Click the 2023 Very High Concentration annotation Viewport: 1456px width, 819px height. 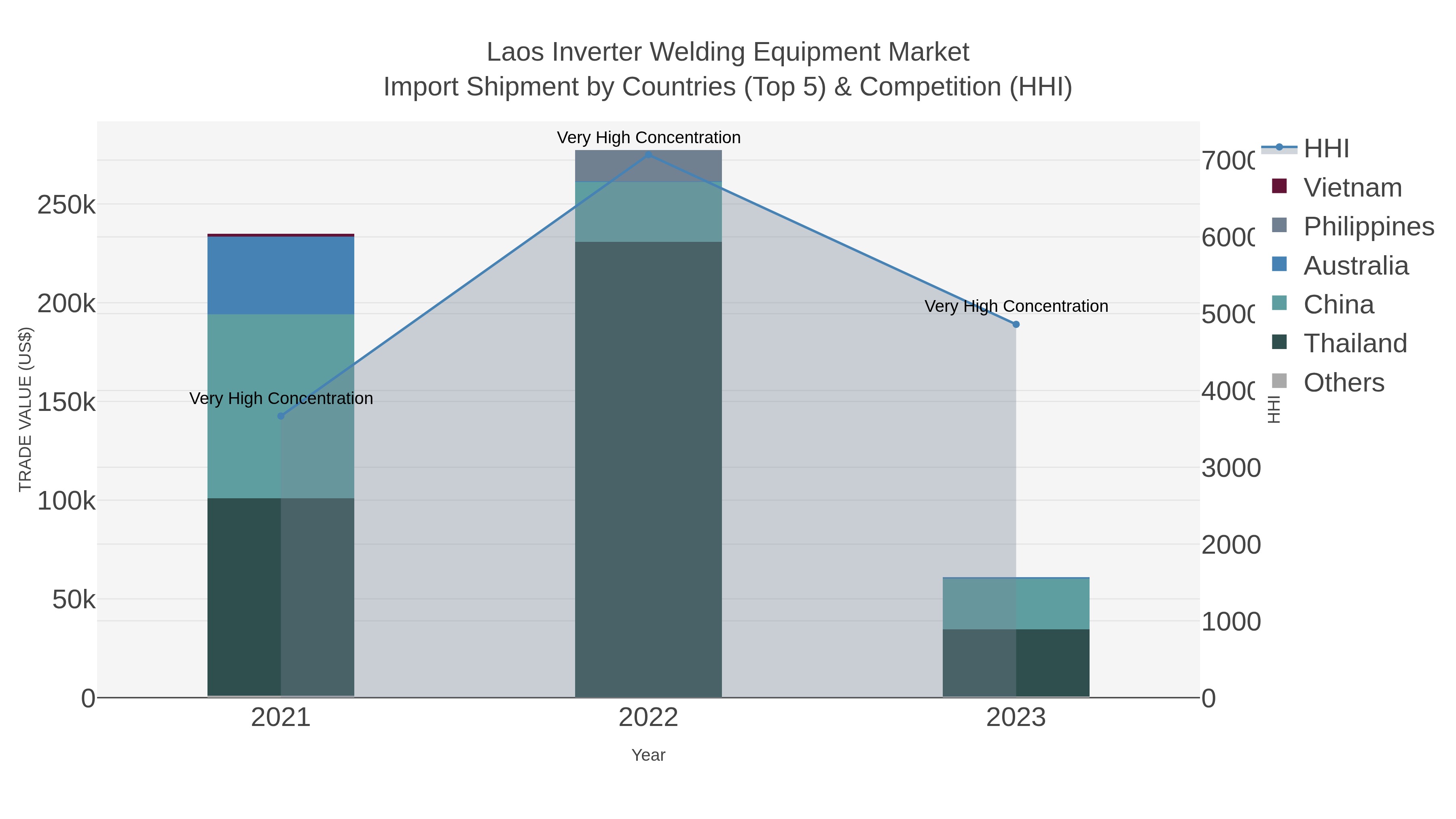click(1016, 306)
